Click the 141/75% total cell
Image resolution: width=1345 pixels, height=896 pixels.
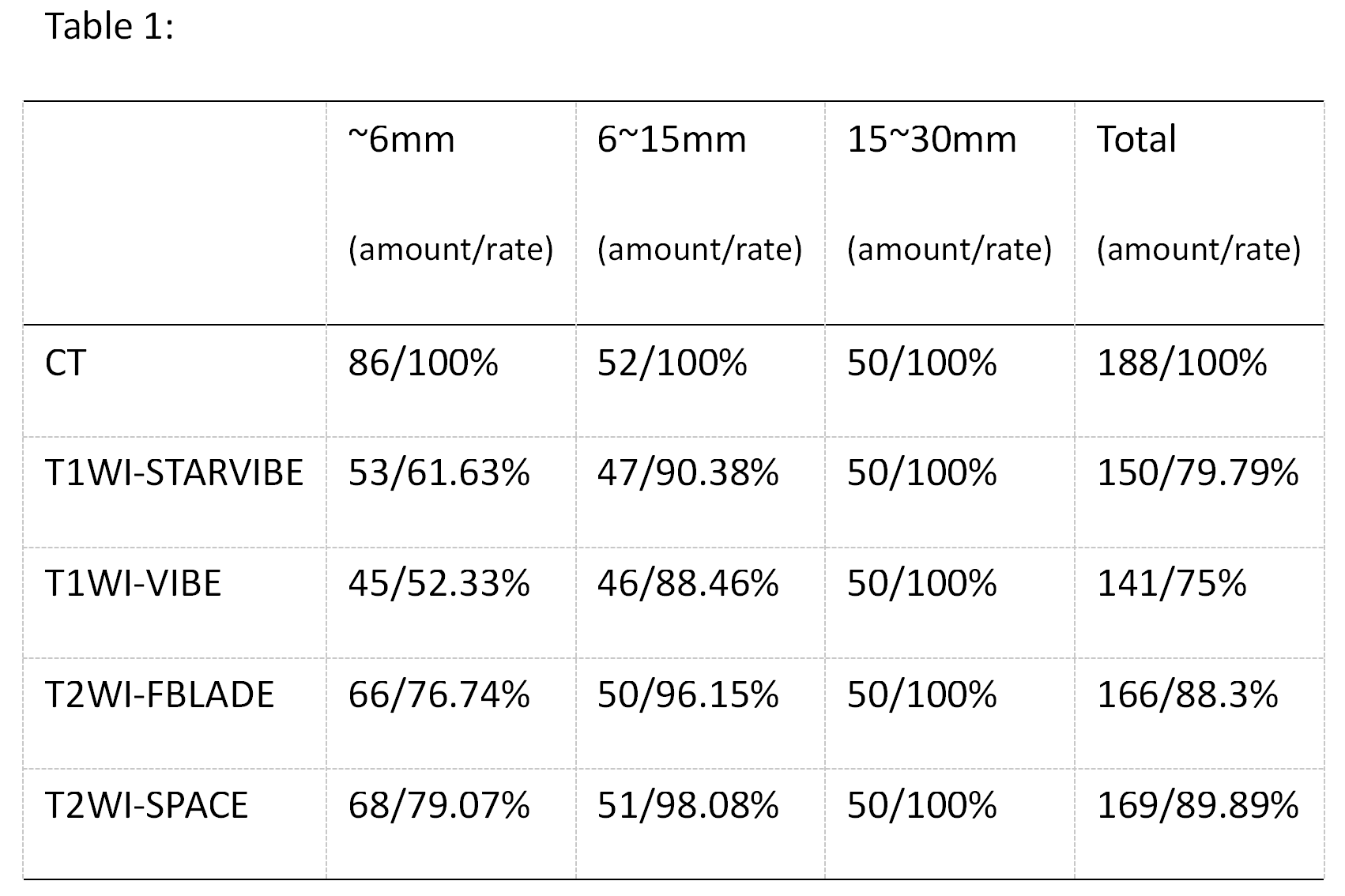click(1171, 584)
